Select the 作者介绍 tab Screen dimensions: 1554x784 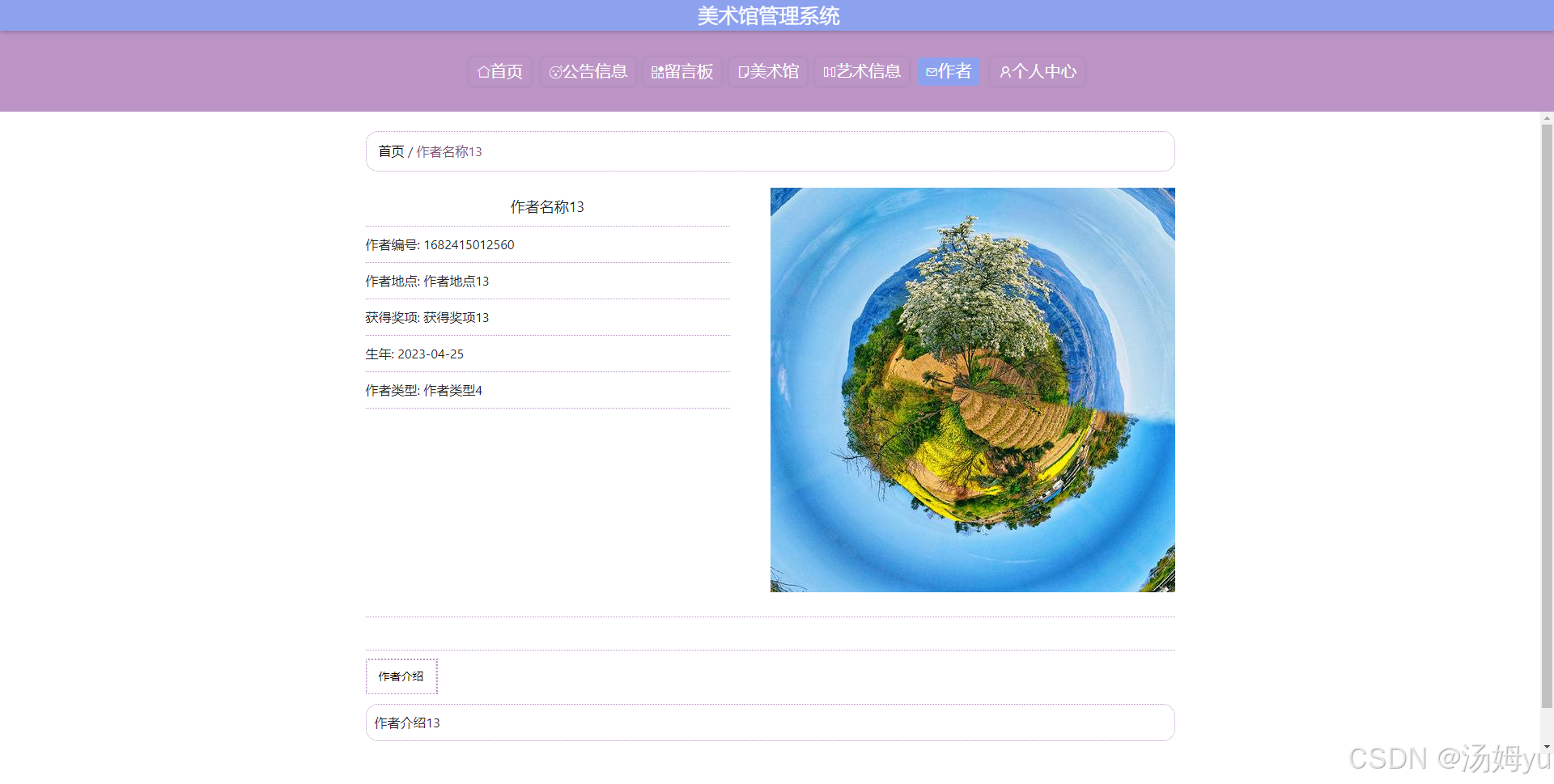click(x=401, y=676)
